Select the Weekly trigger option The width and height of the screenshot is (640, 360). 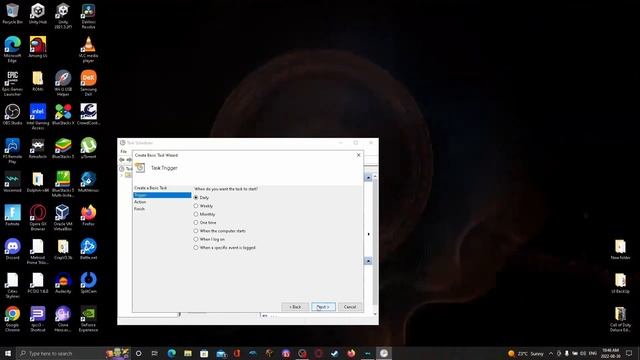pos(196,206)
